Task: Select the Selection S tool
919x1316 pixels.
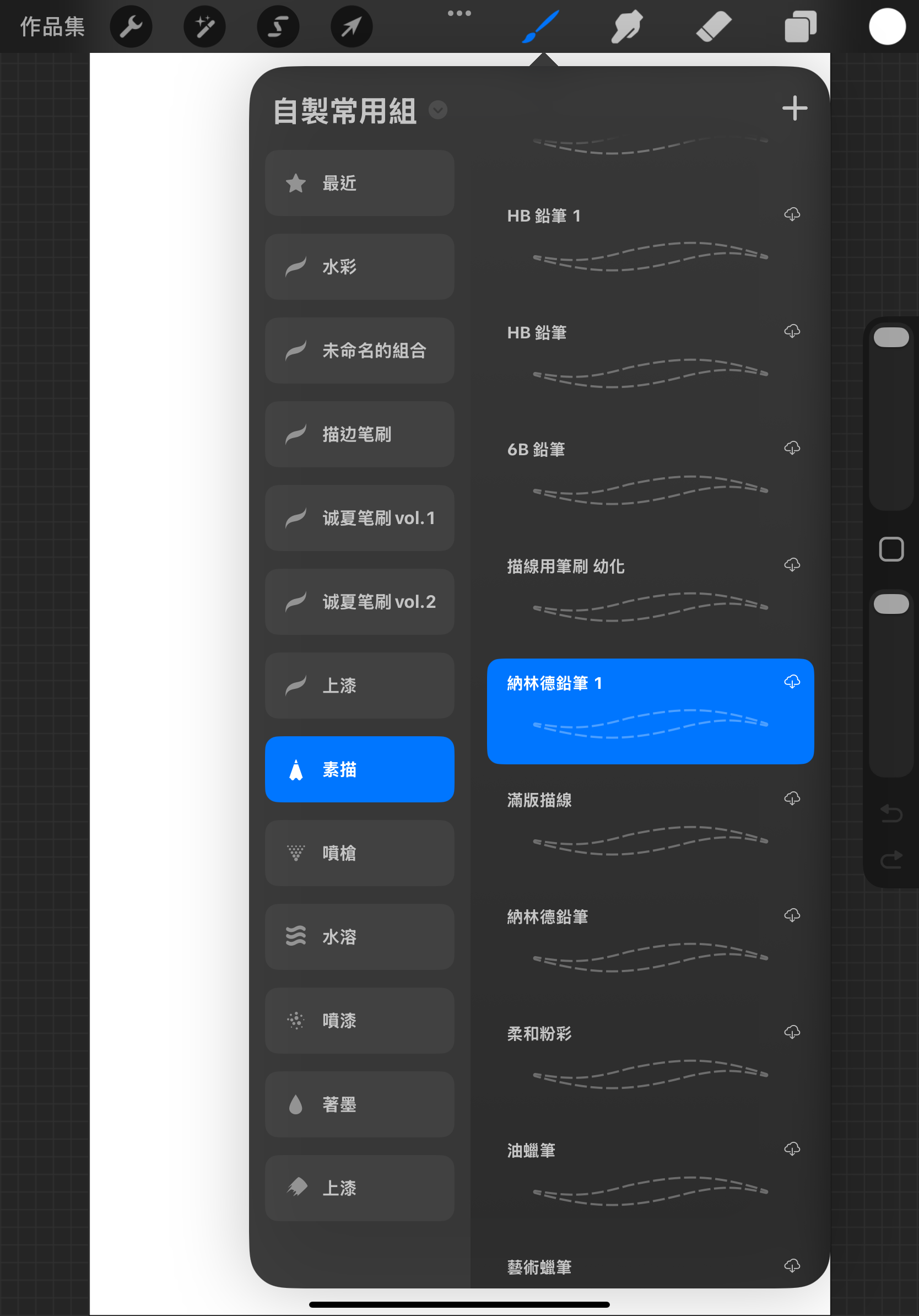Action: (278, 27)
